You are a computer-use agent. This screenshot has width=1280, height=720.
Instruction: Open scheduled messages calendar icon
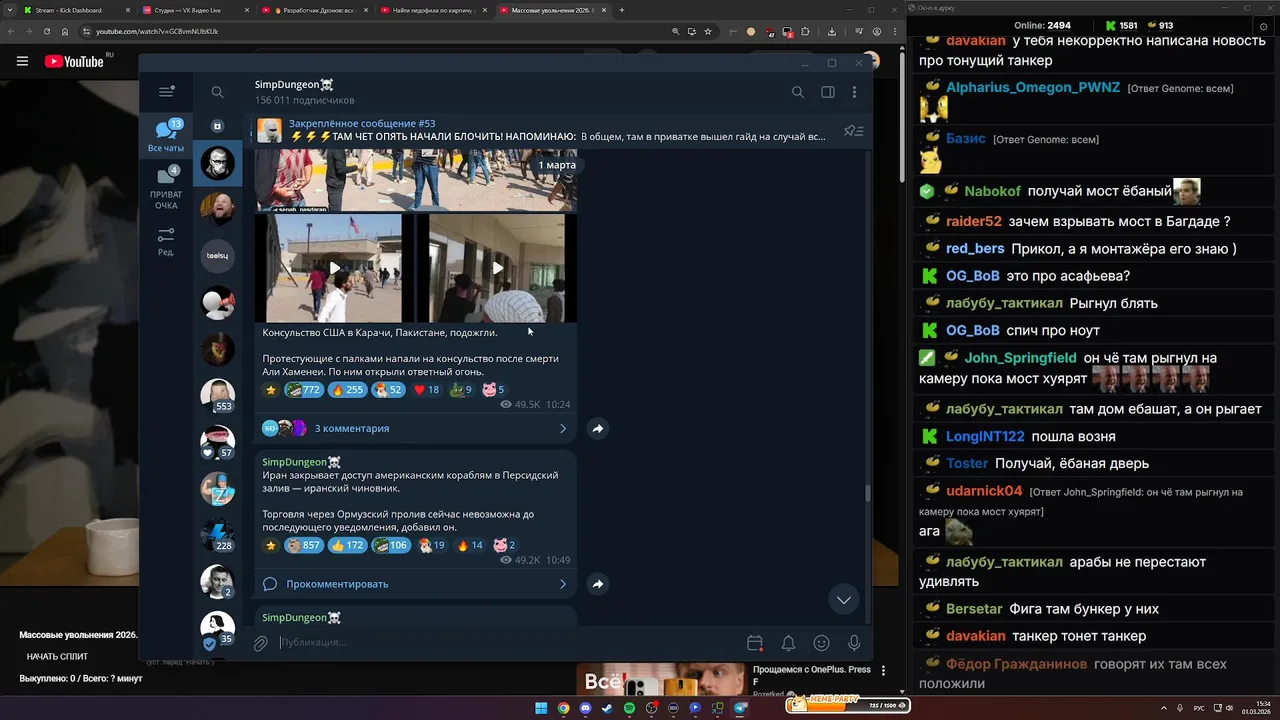click(x=755, y=643)
